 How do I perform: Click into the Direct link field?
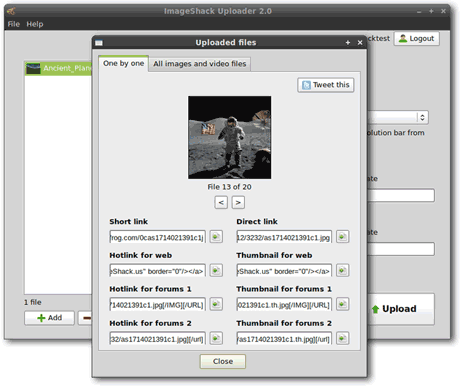tap(284, 237)
